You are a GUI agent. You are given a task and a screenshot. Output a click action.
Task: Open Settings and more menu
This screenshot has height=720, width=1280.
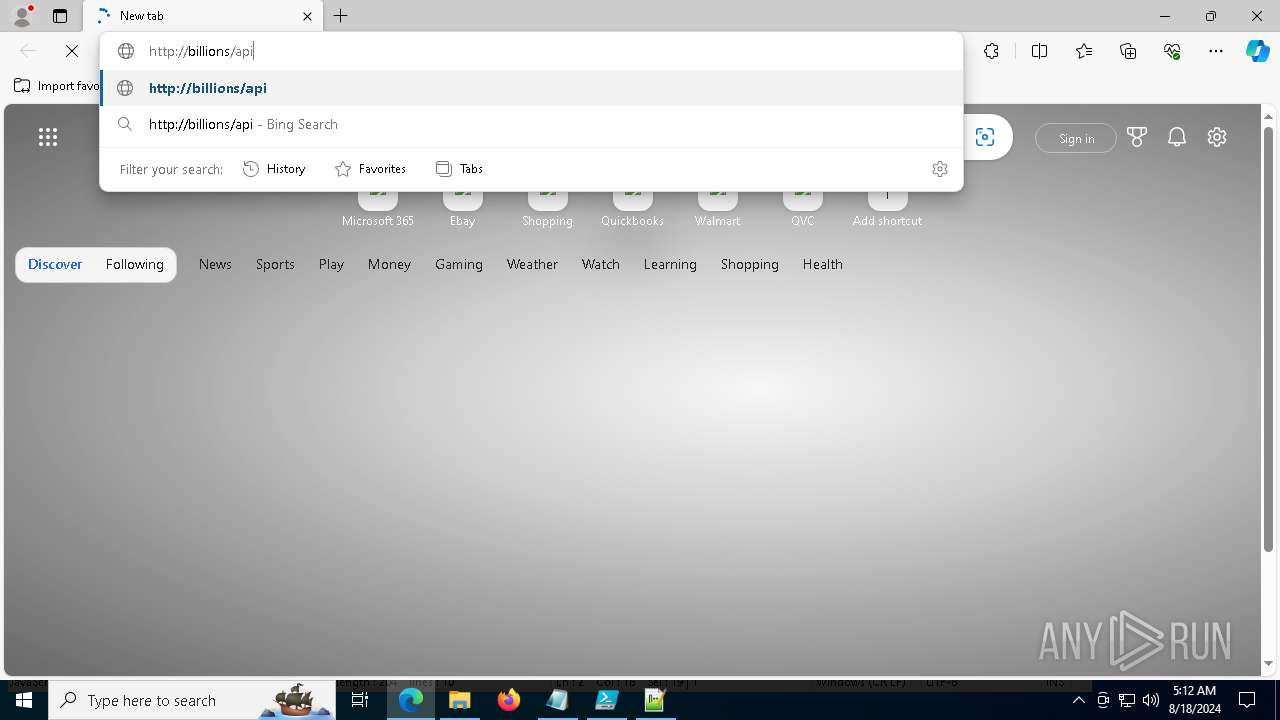pos(1216,51)
